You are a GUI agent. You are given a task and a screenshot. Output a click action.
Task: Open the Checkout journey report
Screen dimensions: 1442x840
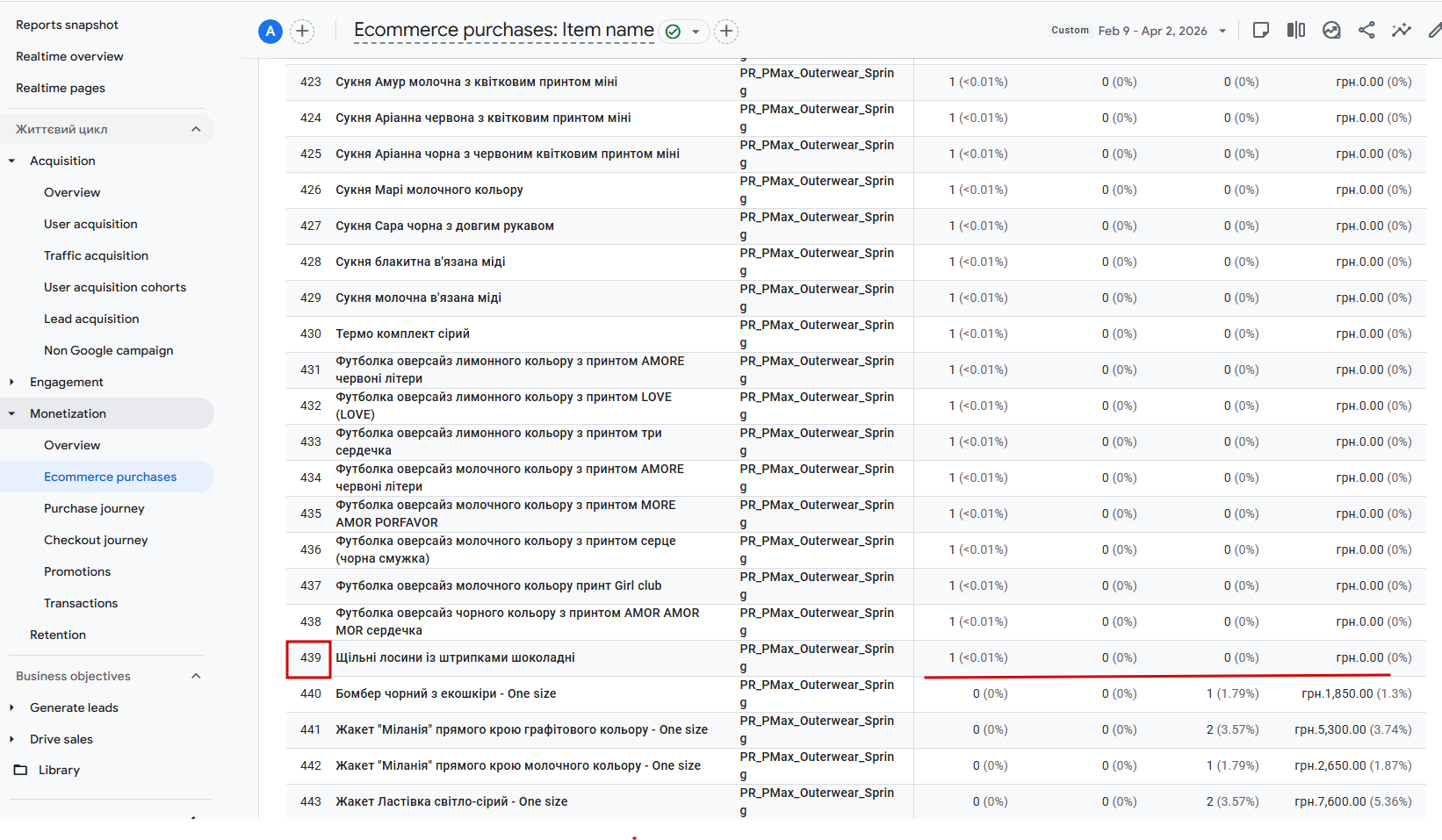pyautogui.click(x=96, y=540)
